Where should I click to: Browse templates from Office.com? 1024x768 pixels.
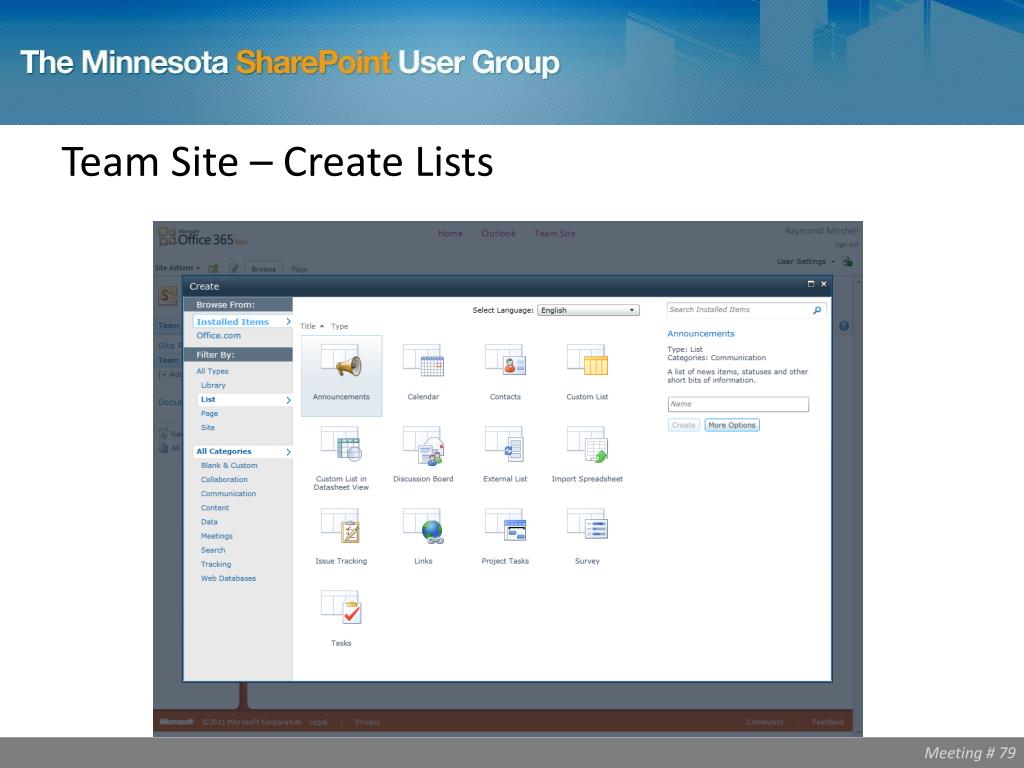(x=219, y=336)
